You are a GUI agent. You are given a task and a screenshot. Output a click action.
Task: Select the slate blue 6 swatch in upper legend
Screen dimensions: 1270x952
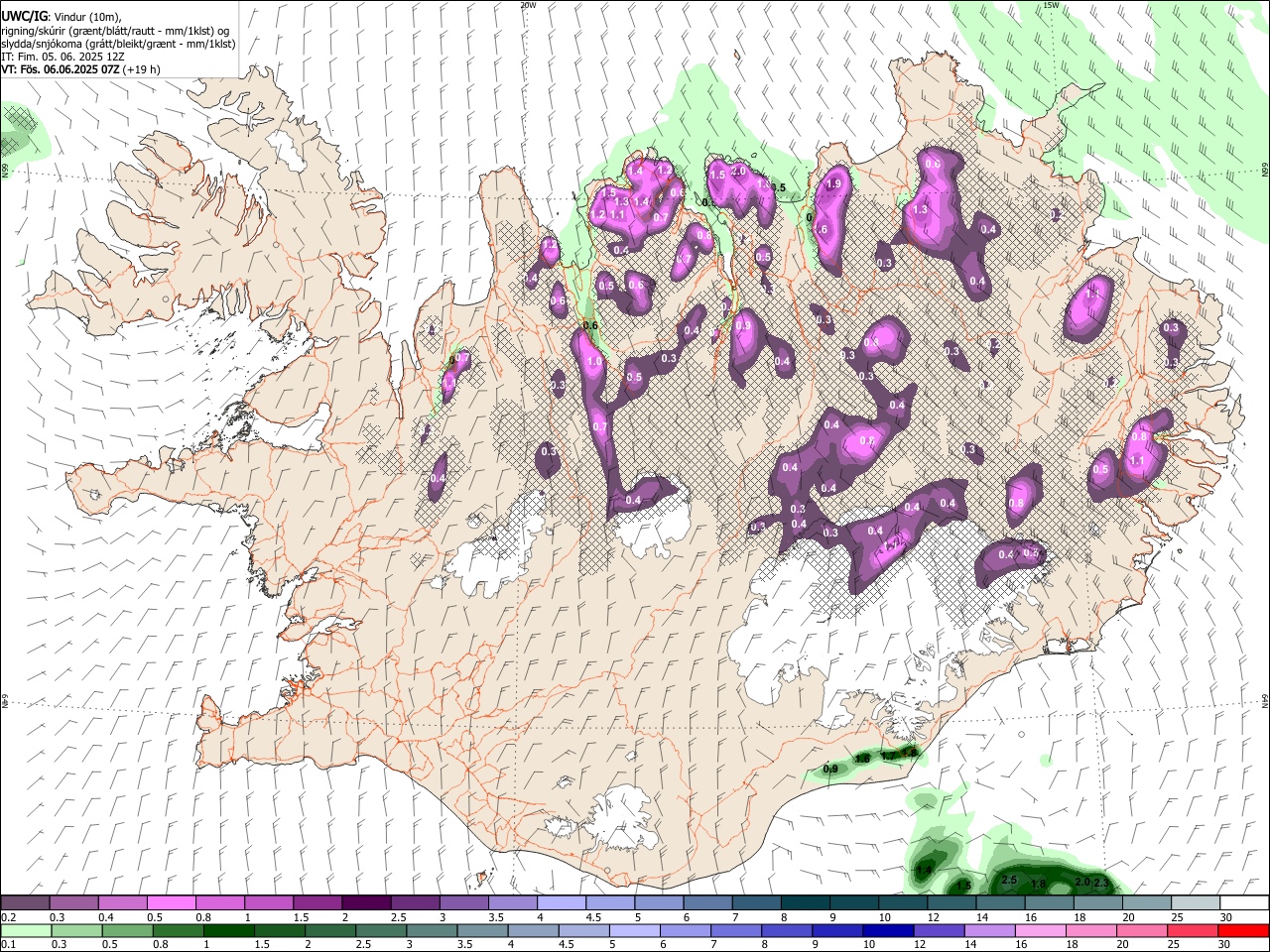706,902
